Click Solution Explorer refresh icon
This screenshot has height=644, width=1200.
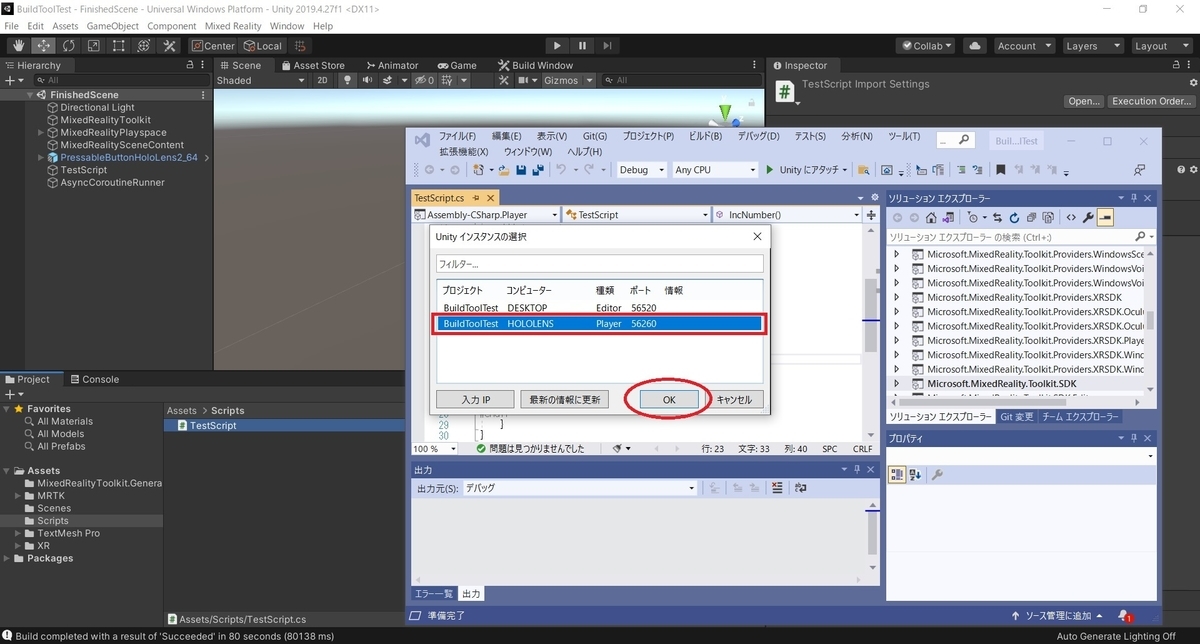click(x=1014, y=217)
